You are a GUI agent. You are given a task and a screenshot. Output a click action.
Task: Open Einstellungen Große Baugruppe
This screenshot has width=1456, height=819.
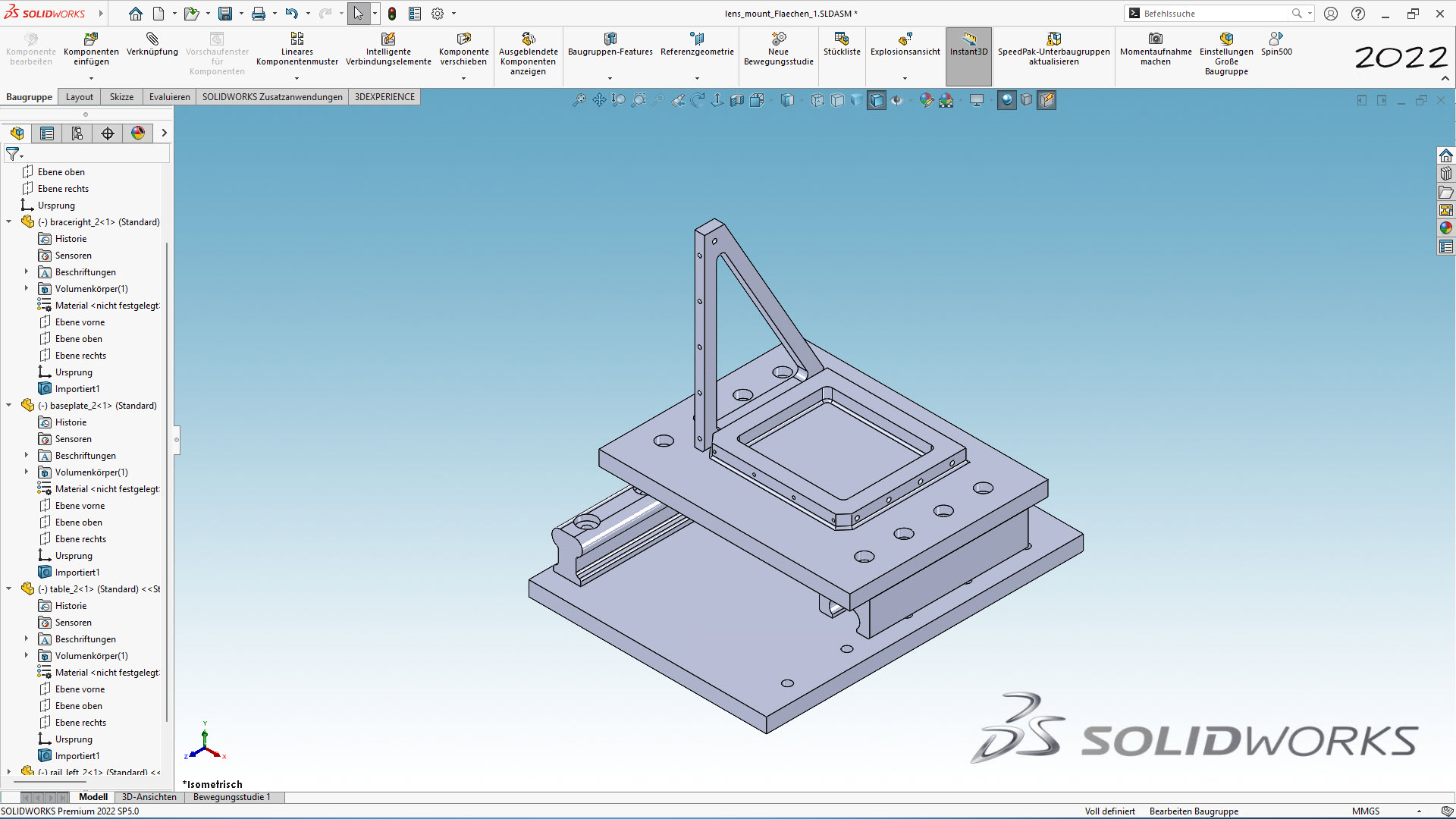pyautogui.click(x=1226, y=54)
